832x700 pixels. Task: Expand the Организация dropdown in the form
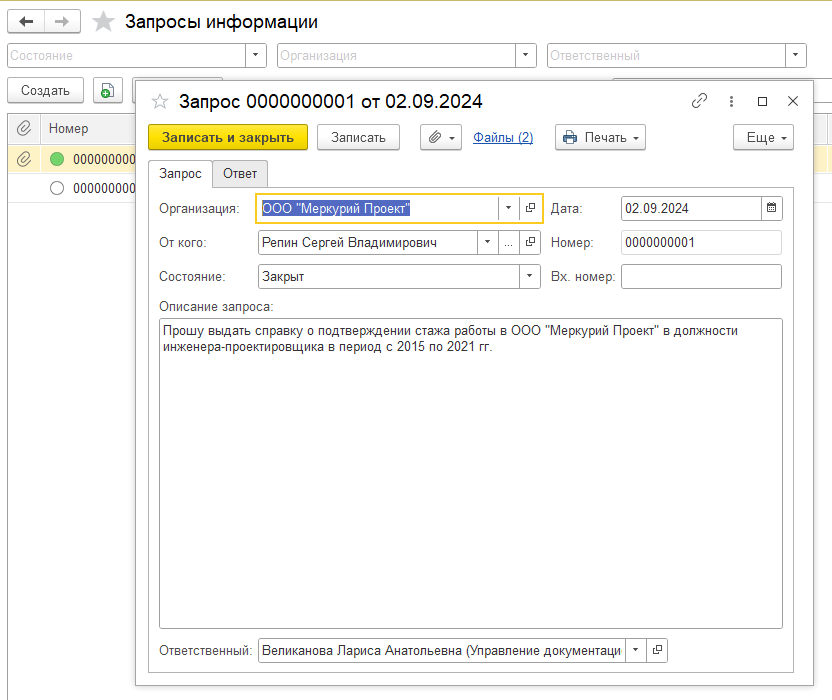tap(508, 208)
